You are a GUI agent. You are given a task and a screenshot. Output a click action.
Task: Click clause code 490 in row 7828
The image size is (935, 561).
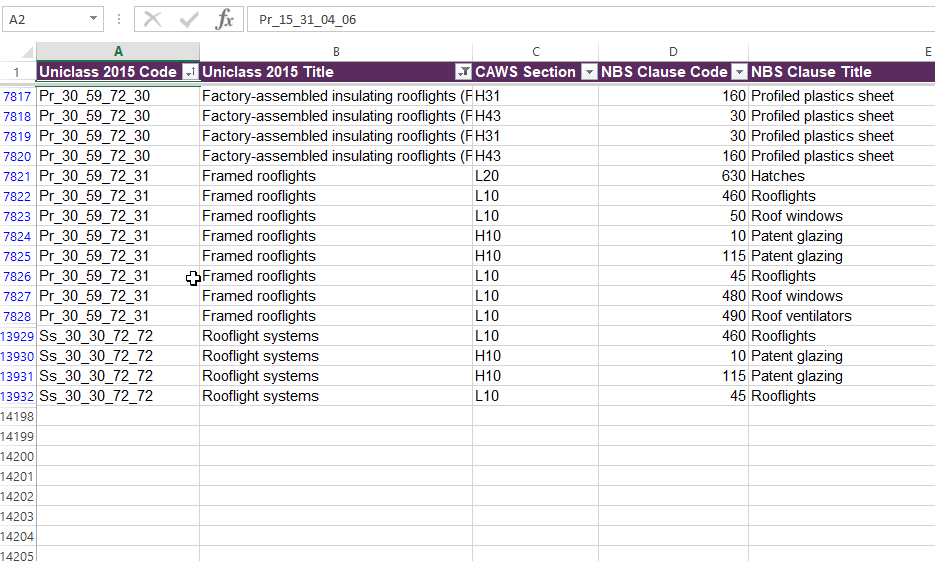click(x=673, y=317)
